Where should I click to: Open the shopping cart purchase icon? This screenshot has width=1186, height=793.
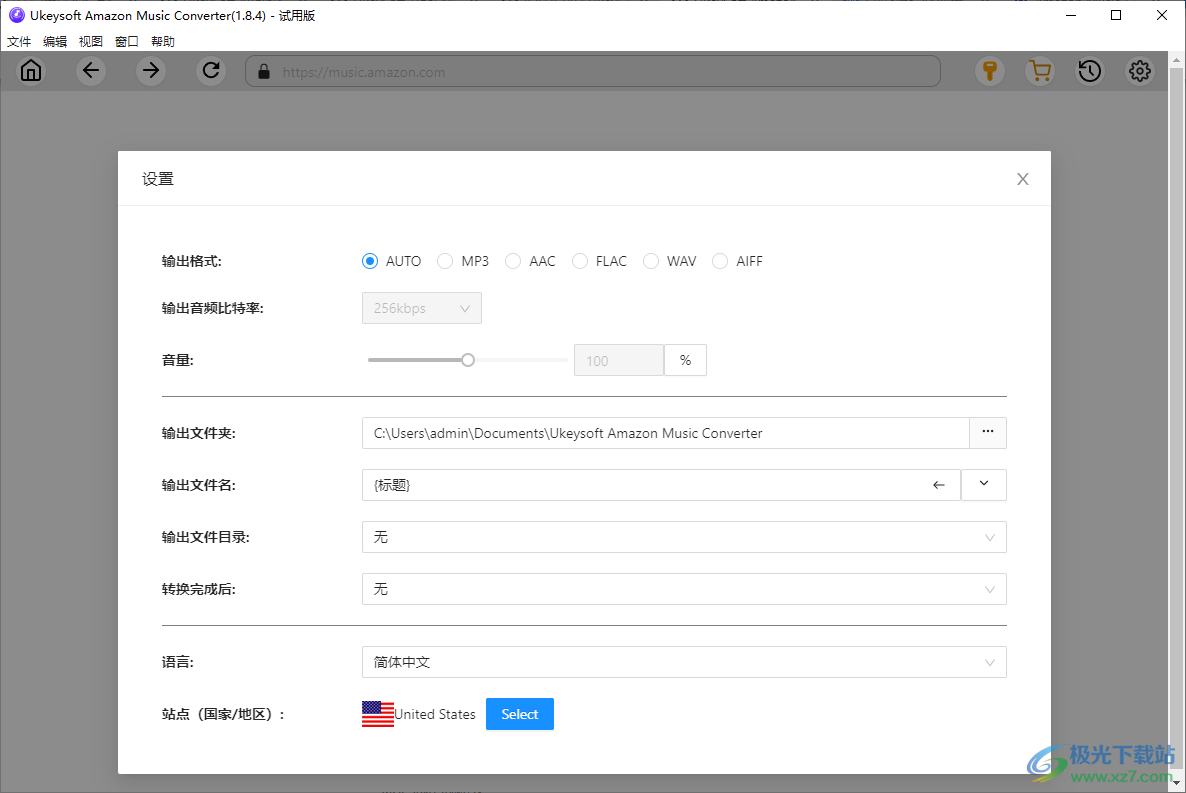pyautogui.click(x=1040, y=71)
